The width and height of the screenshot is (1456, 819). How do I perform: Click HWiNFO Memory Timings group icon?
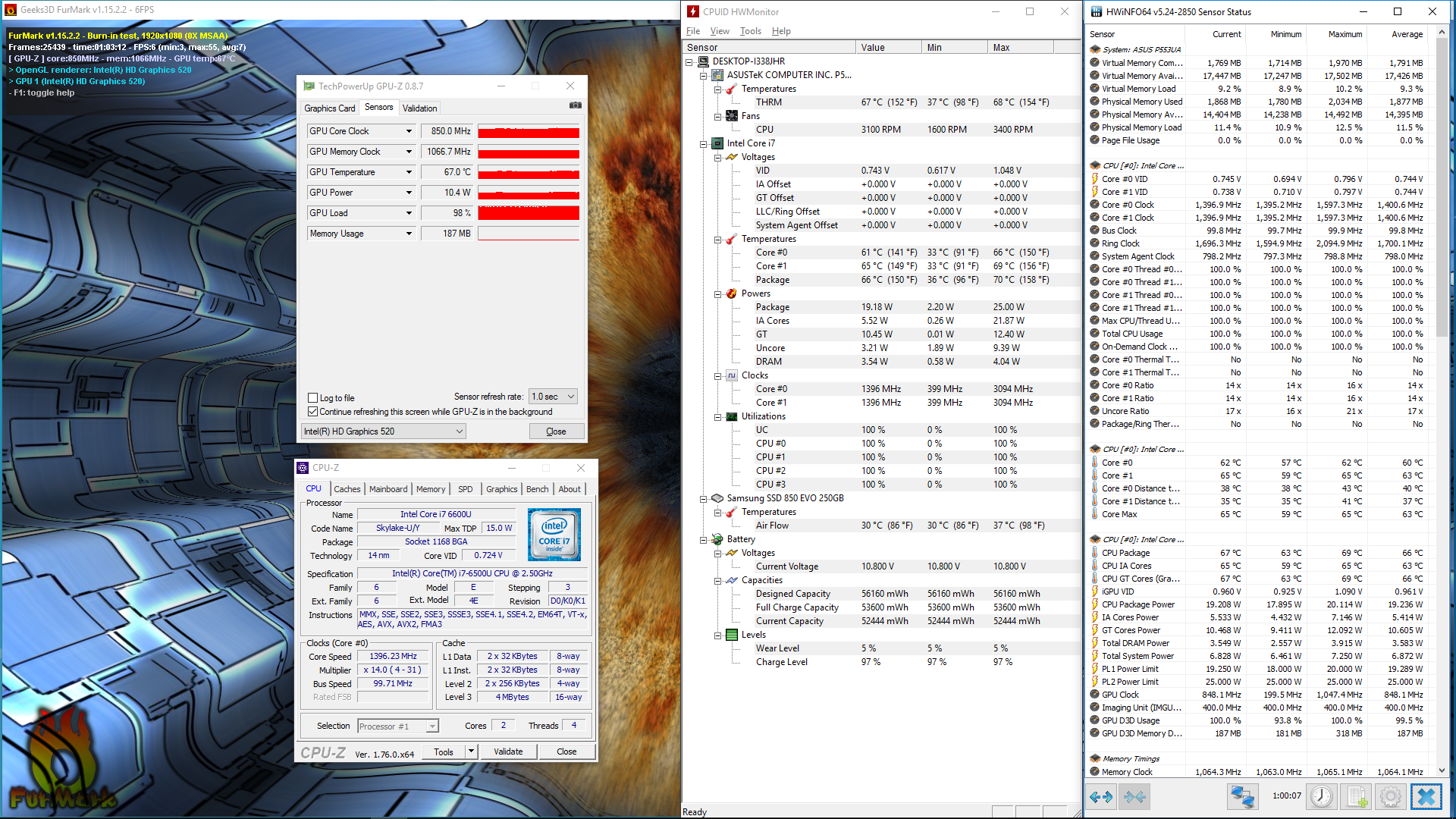point(1095,758)
